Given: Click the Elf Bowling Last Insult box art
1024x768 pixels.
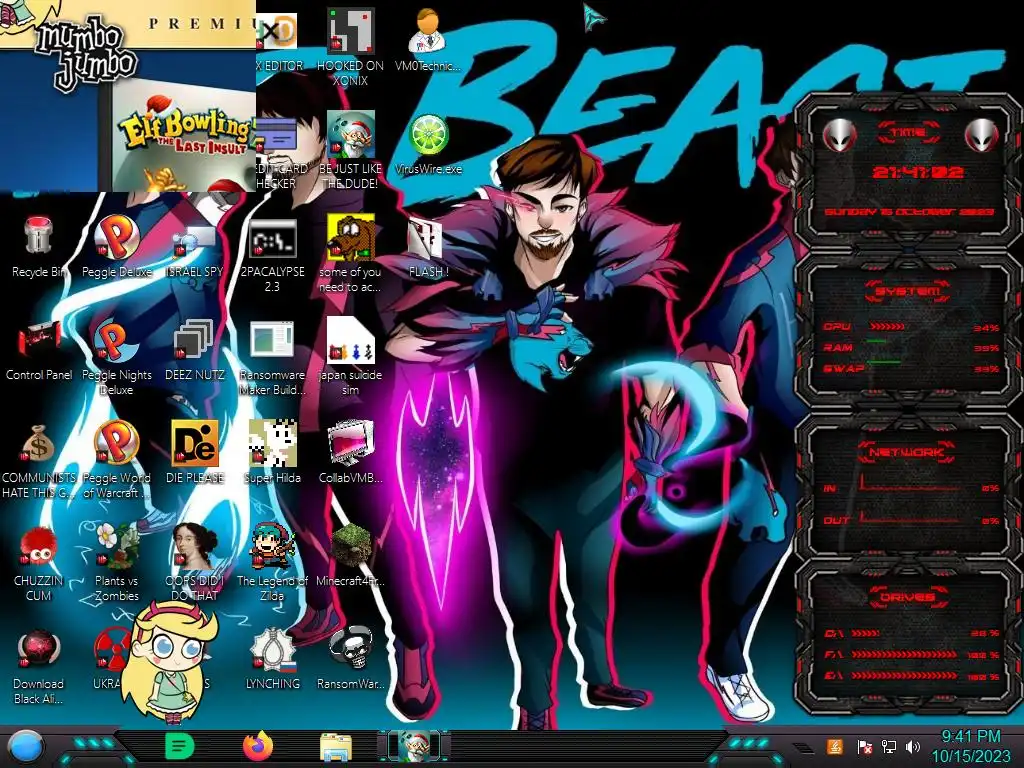Looking at the screenshot, I should (x=186, y=136).
